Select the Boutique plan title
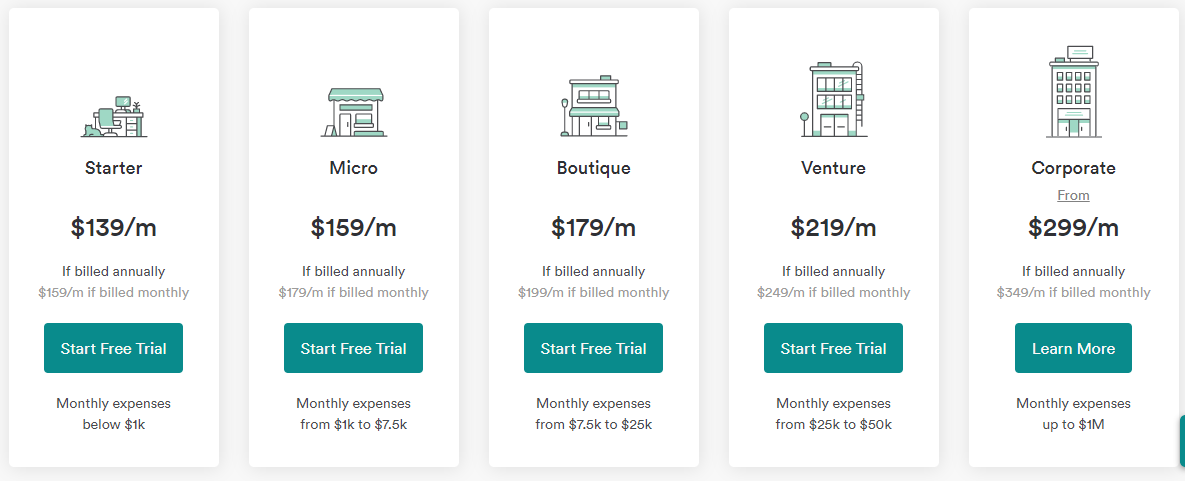The width and height of the screenshot is (1185, 481). coord(593,168)
